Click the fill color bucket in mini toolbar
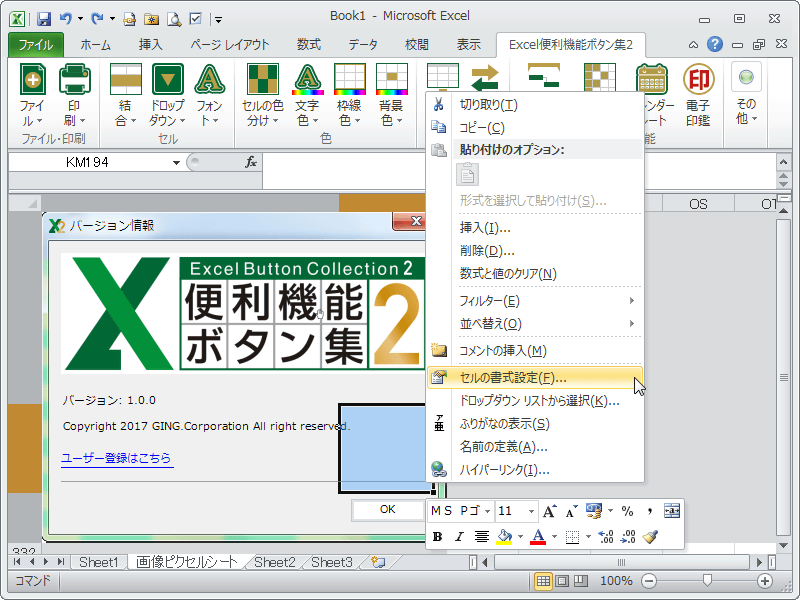800x600 pixels. pos(504,537)
